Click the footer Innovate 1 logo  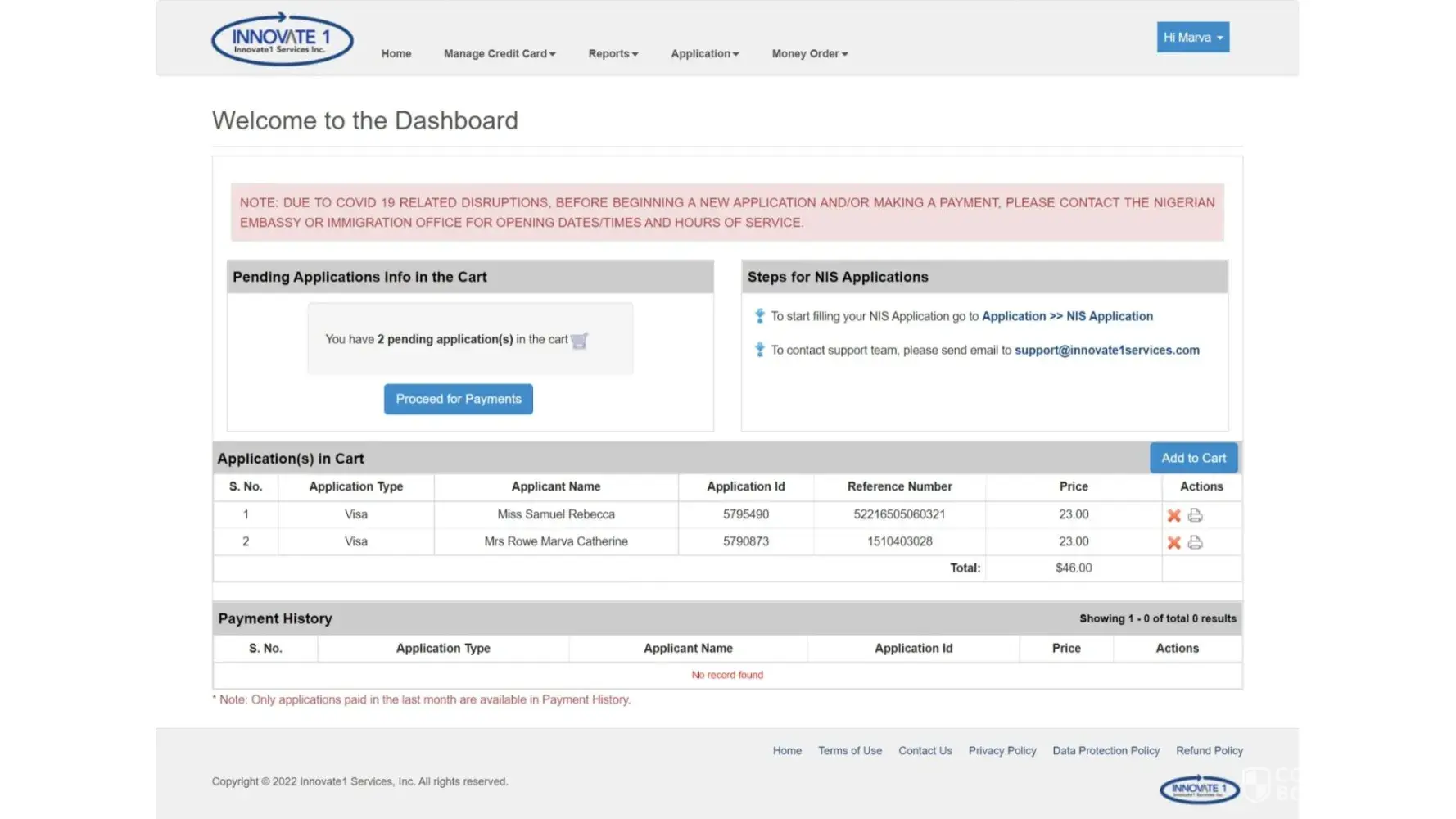point(1199,789)
